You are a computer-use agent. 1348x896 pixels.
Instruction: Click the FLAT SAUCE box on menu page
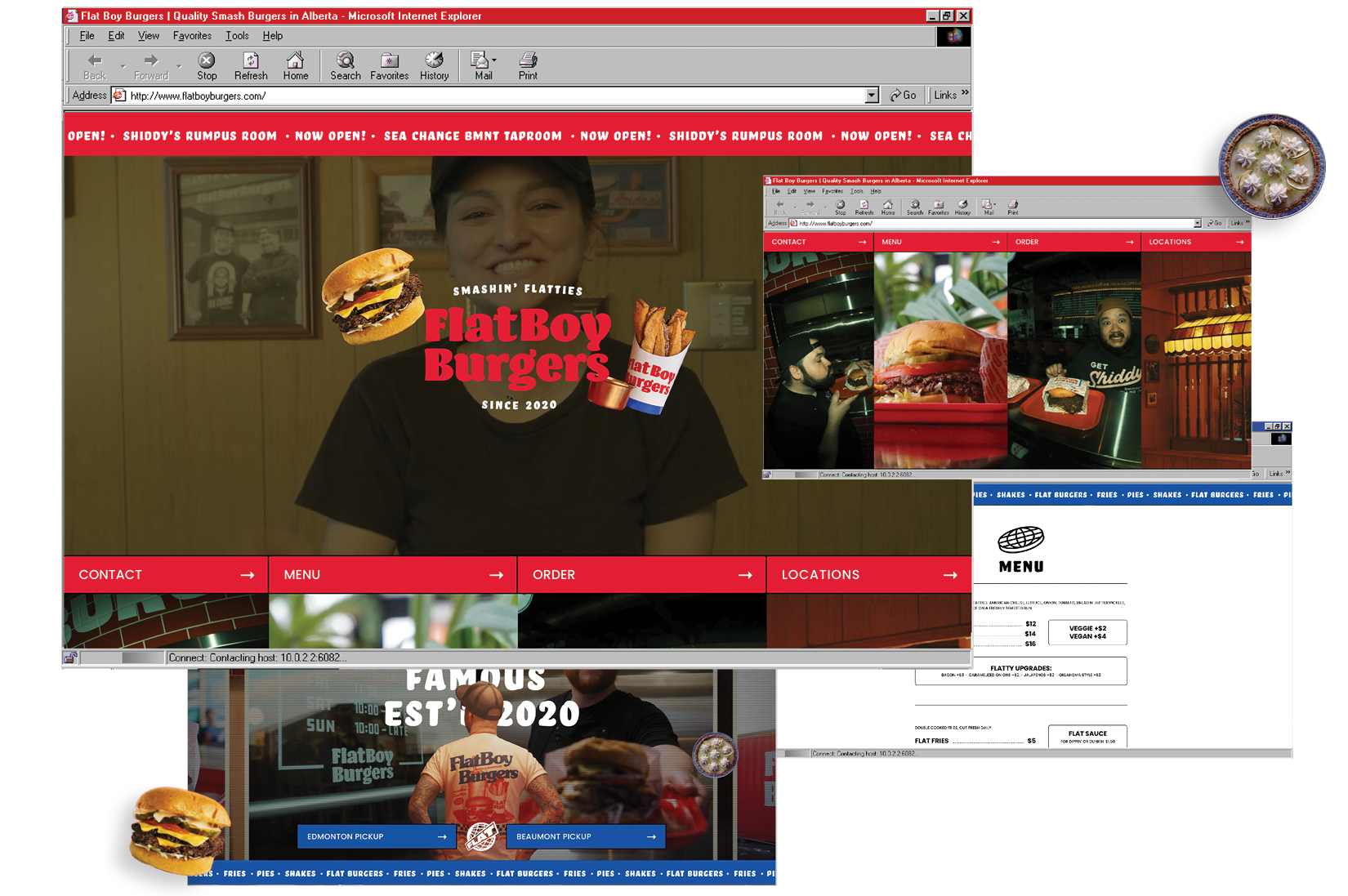(x=1087, y=736)
